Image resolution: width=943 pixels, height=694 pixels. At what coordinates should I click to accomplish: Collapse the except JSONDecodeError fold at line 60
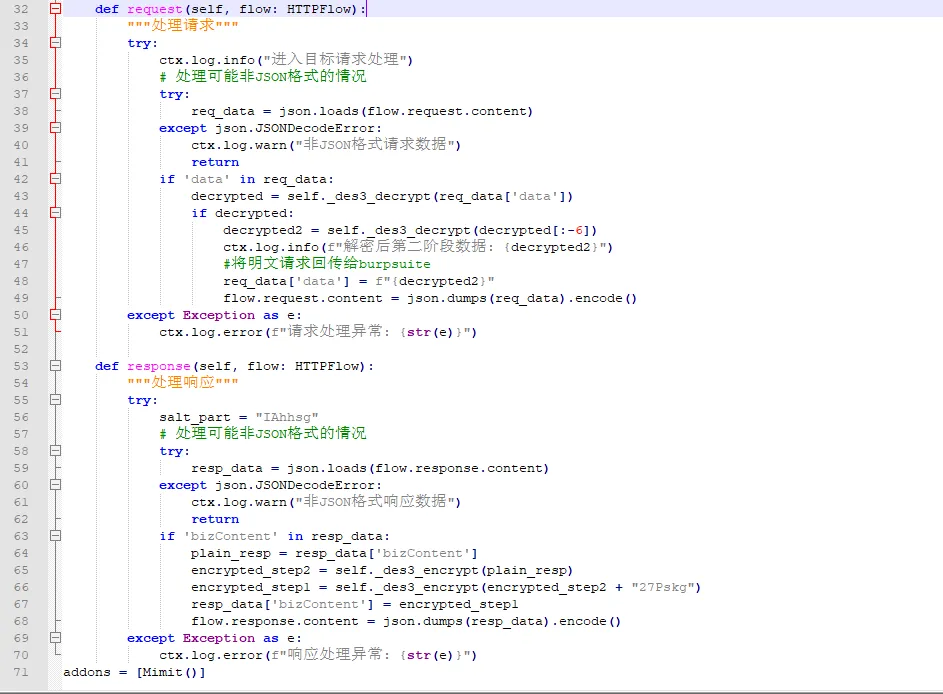pos(55,485)
